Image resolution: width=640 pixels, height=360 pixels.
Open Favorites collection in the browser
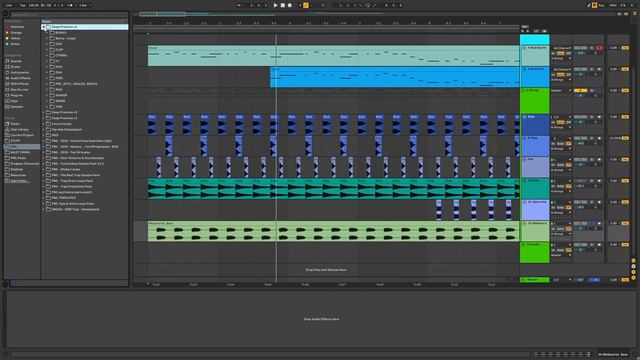(17, 27)
